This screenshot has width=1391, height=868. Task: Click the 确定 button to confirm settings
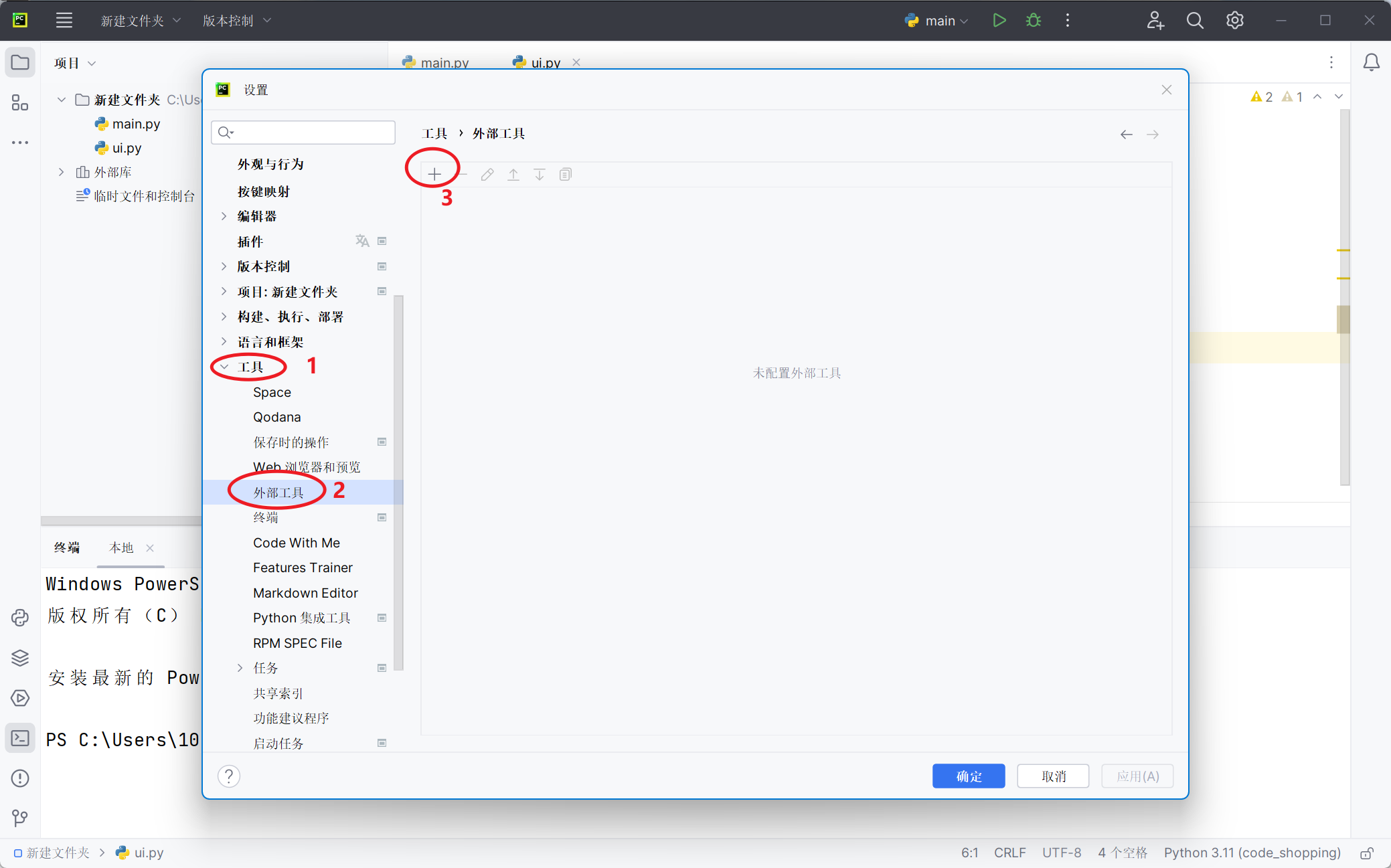point(968,776)
